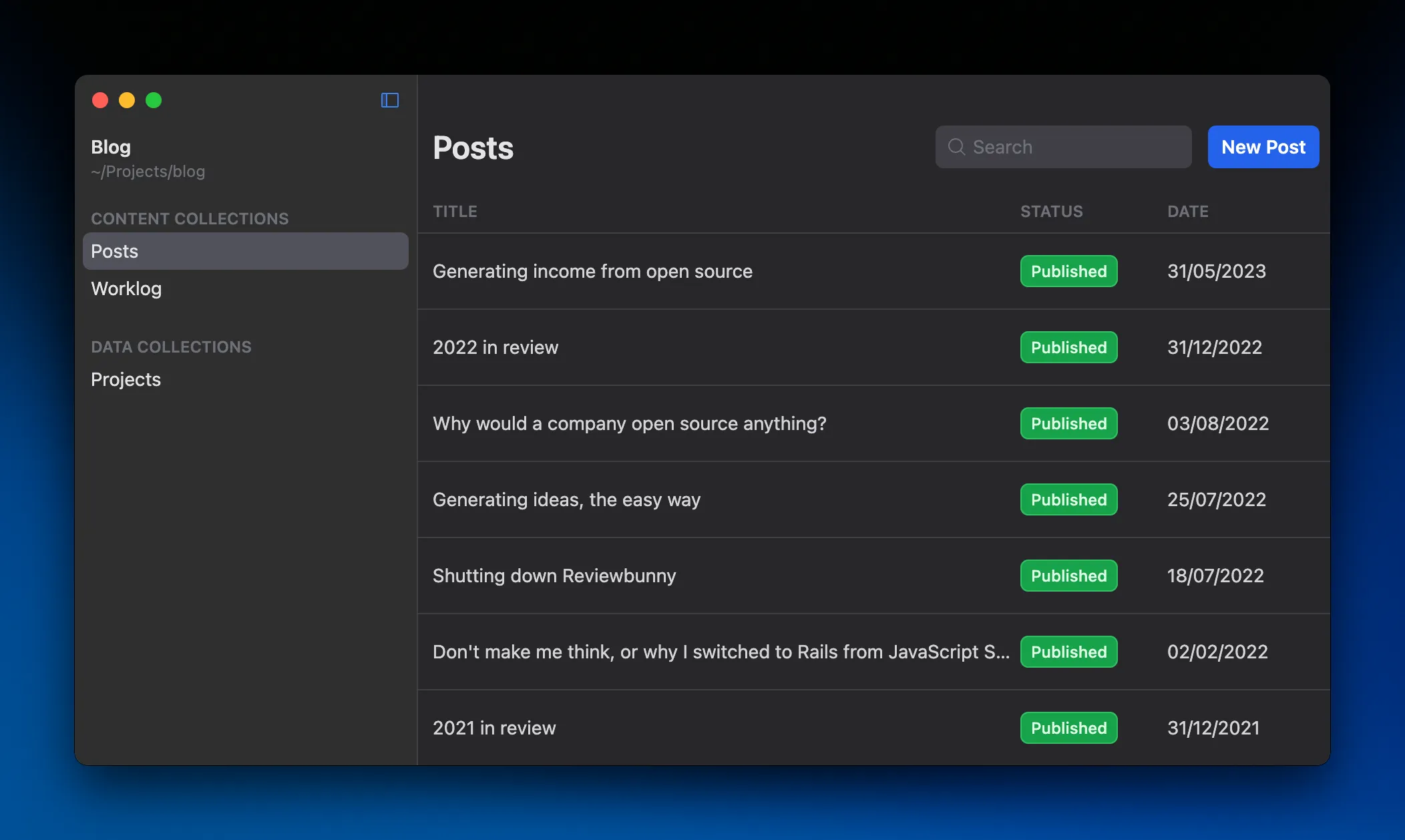Open the Shutting down Reviewbunny post
Screen dimensions: 1405x840
(x=873, y=576)
